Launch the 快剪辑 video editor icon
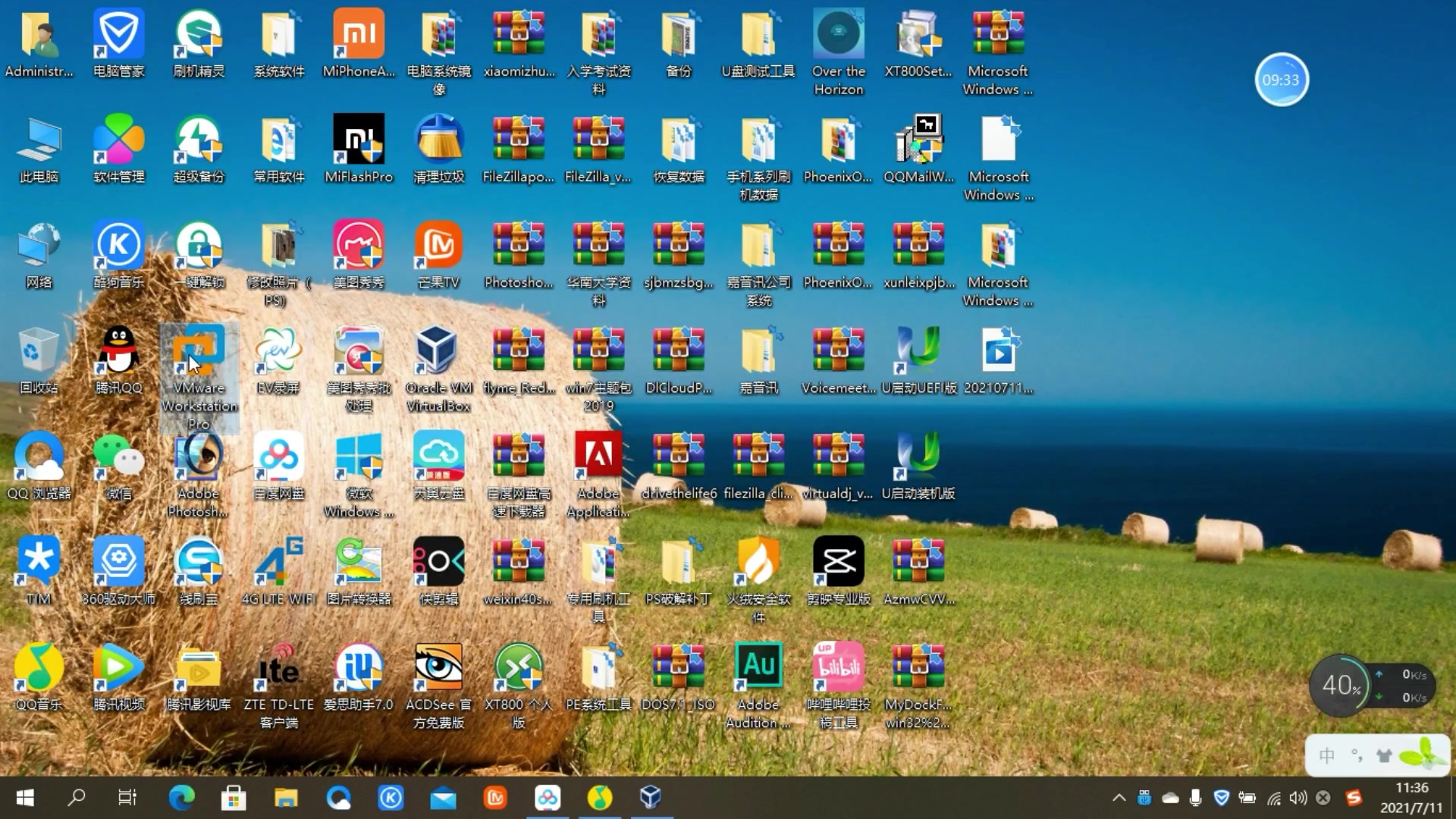The height and width of the screenshot is (819, 1456). pos(439,571)
